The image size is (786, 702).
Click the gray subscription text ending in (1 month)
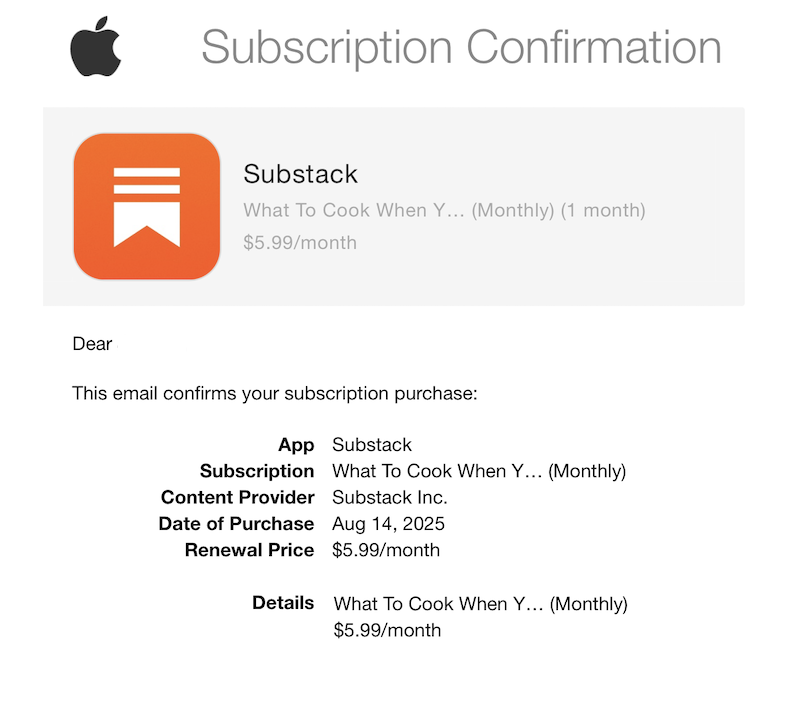click(x=444, y=210)
